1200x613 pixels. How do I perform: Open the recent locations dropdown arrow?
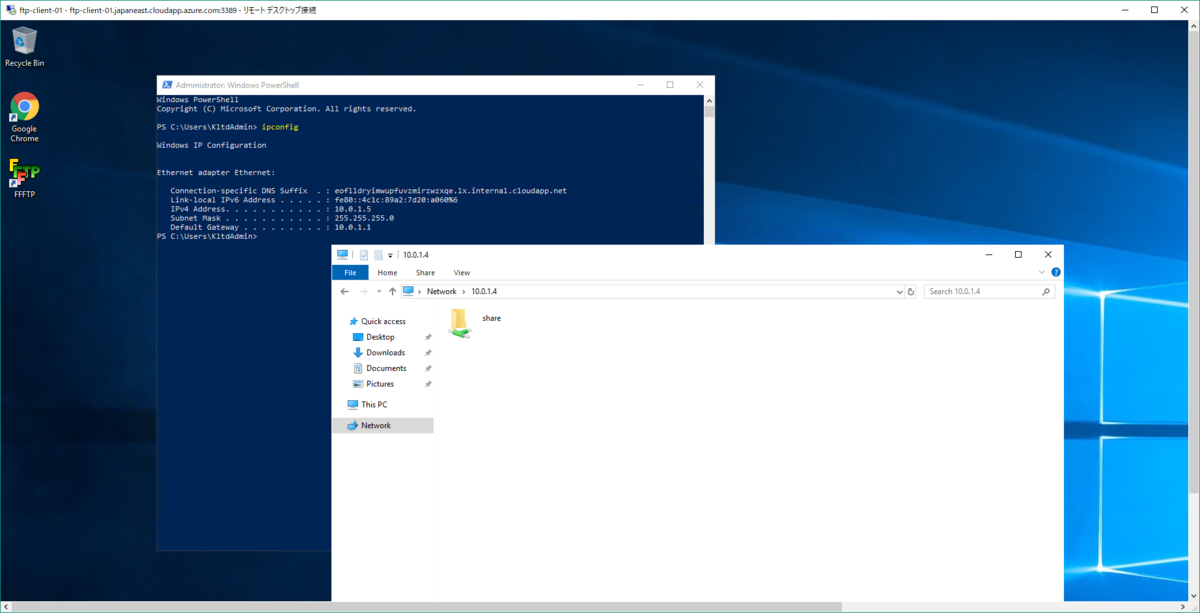(x=378, y=291)
